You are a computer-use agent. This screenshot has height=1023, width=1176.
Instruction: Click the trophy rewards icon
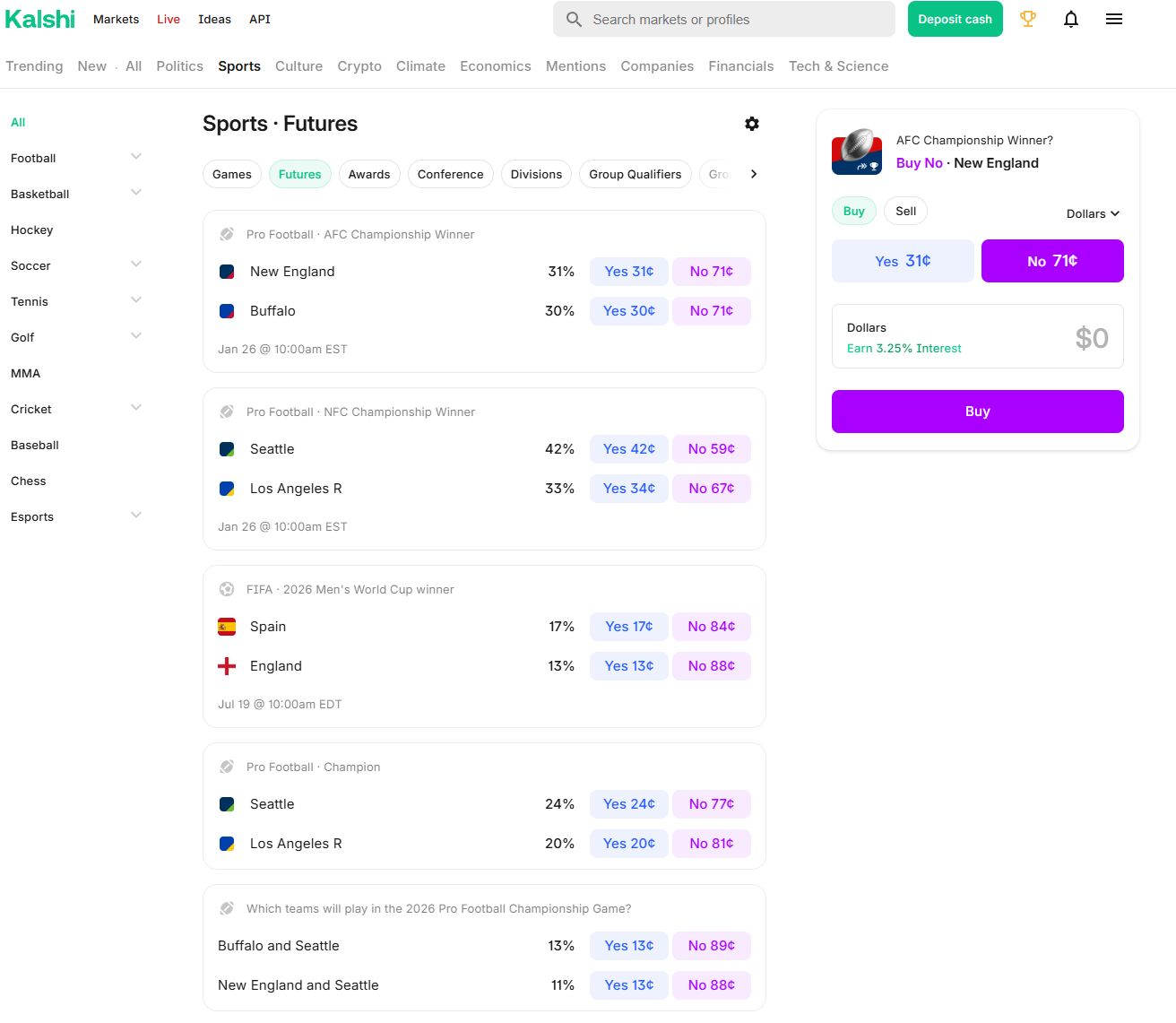pos(1027,19)
